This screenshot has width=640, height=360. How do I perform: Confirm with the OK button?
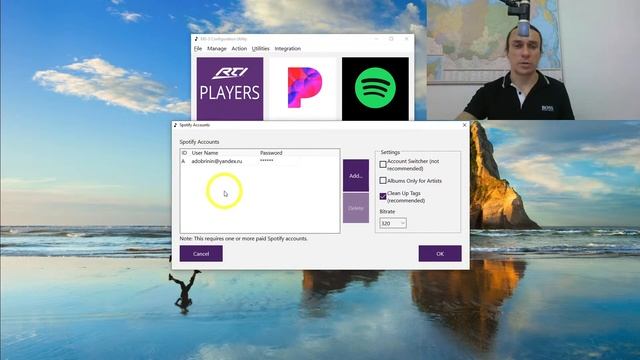coord(440,253)
